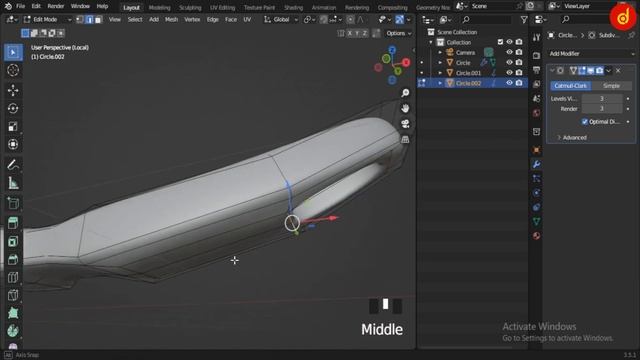This screenshot has height=360, width=640.
Task: Toggle camera view gizmo icon
Action: coord(405,124)
